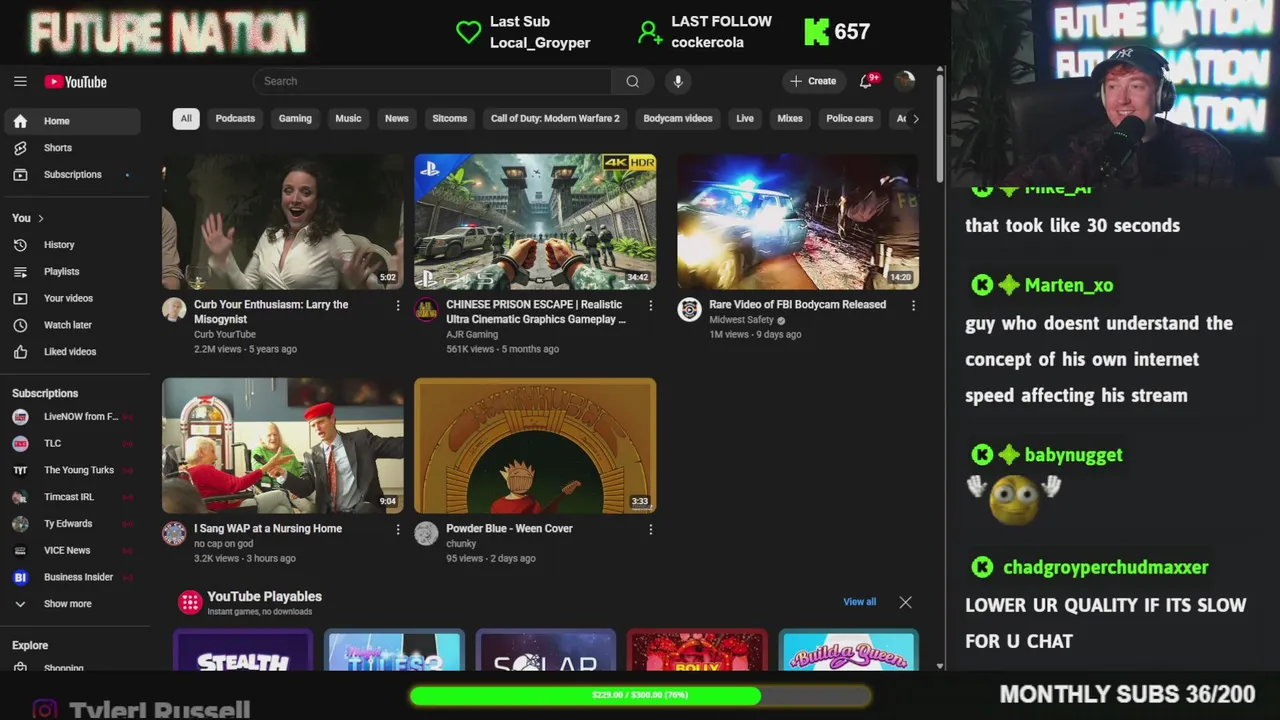Select the All filter chip
Viewport: 1280px width, 720px height.
[186, 118]
